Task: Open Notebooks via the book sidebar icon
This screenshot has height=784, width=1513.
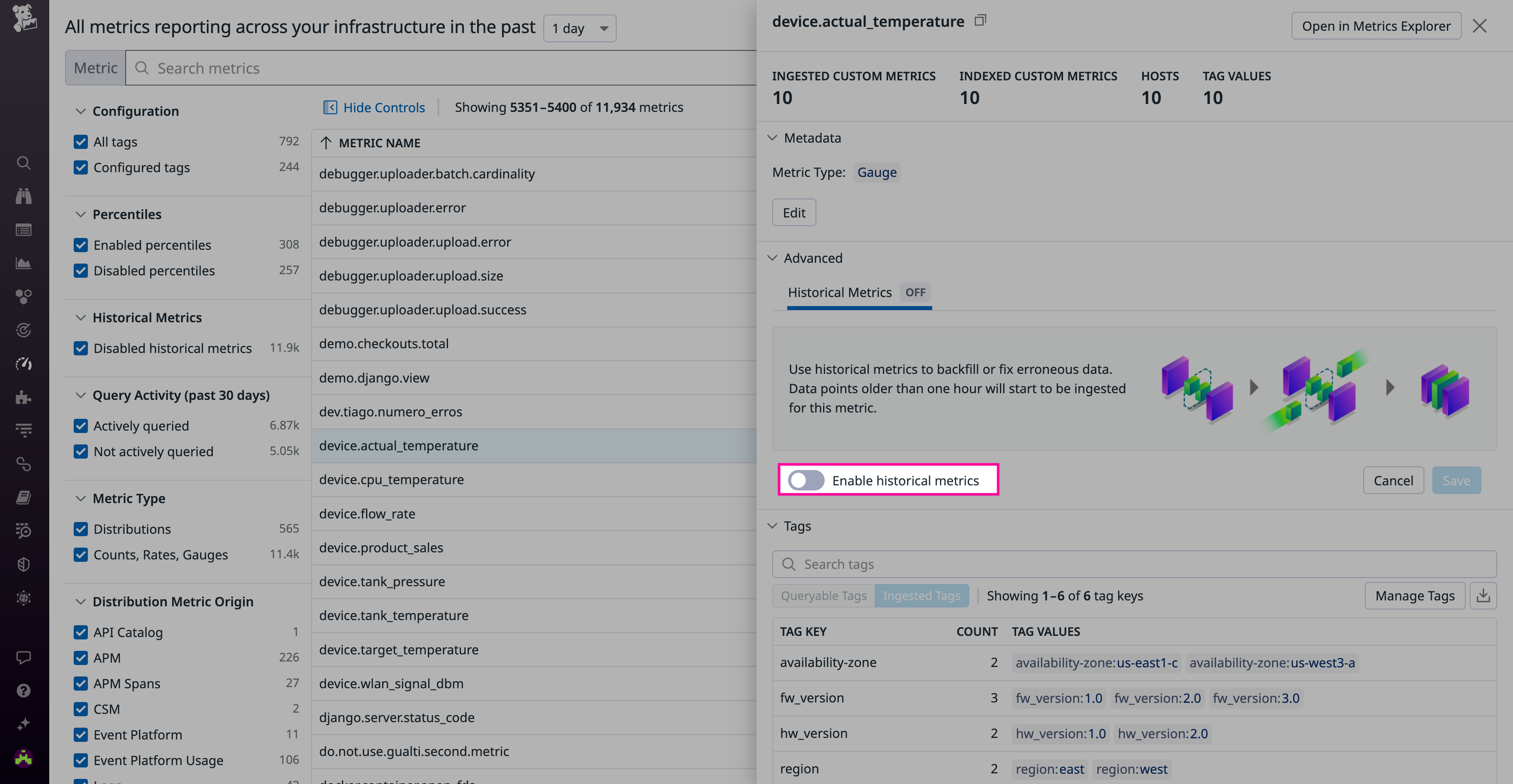Action: pos(24,498)
